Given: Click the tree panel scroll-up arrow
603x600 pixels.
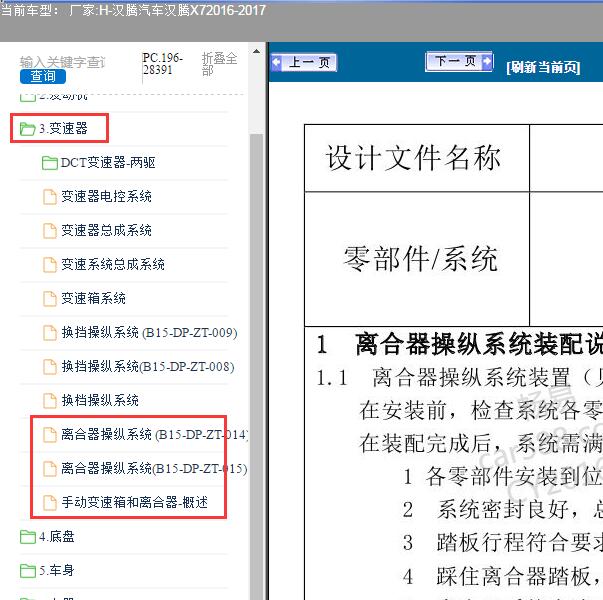Looking at the screenshot, I should [x=257, y=52].
